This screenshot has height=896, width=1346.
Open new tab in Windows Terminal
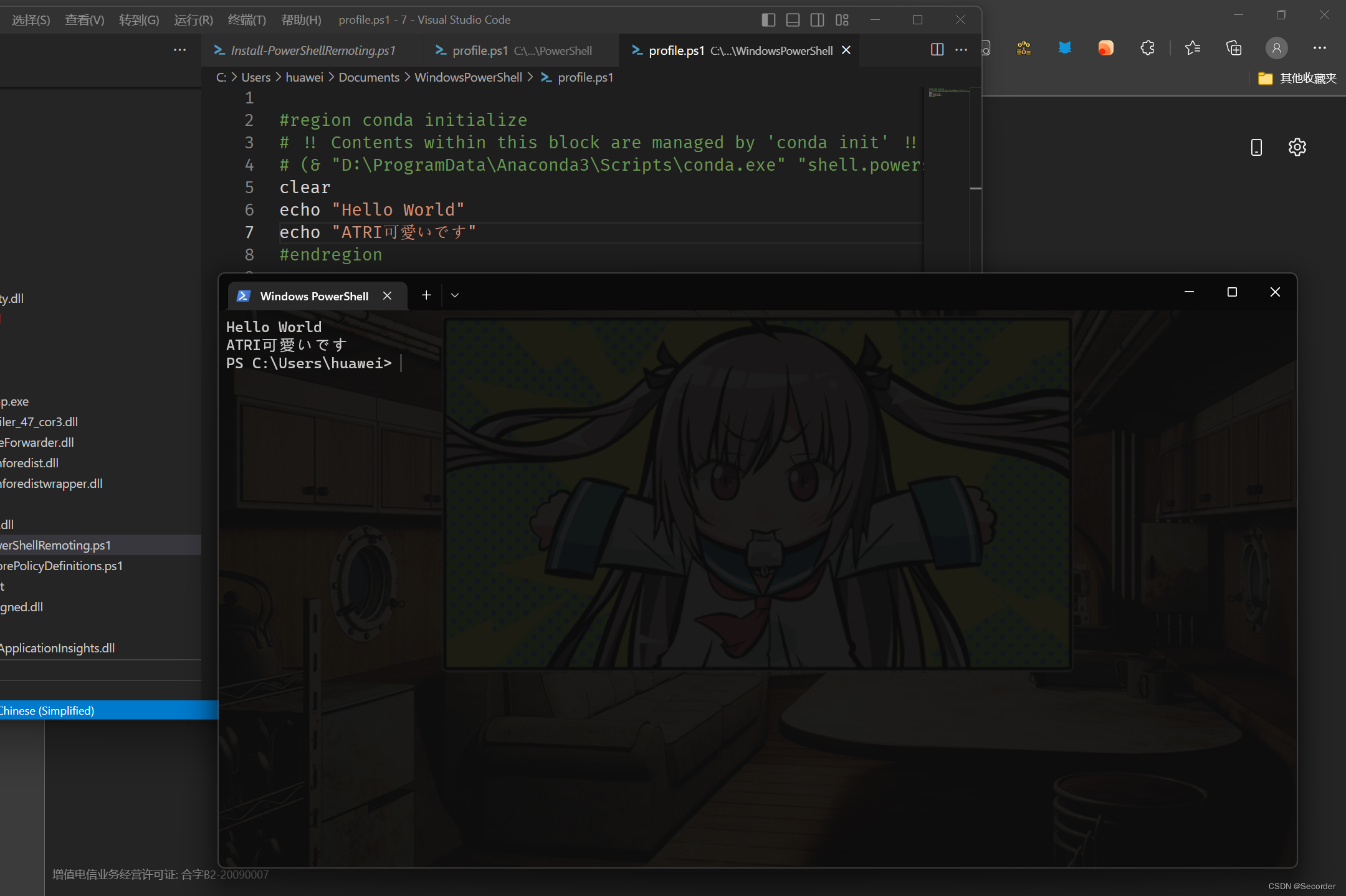tap(426, 295)
